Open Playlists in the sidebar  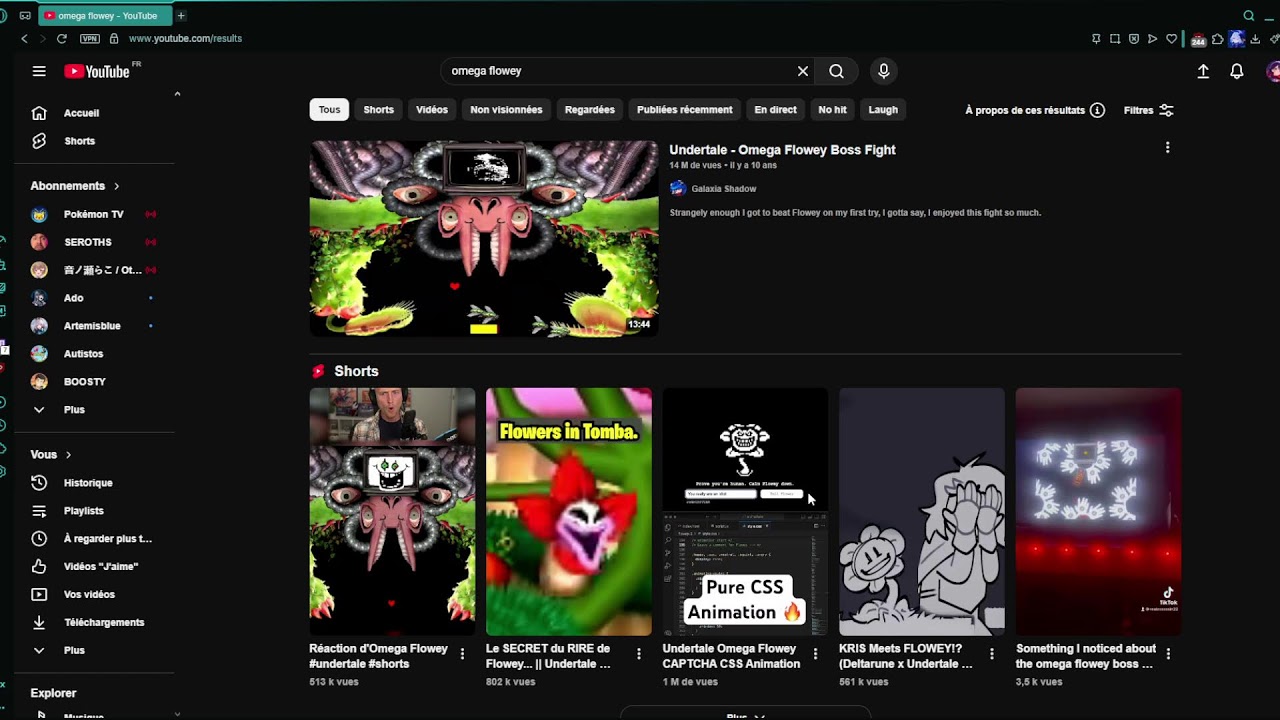point(83,511)
